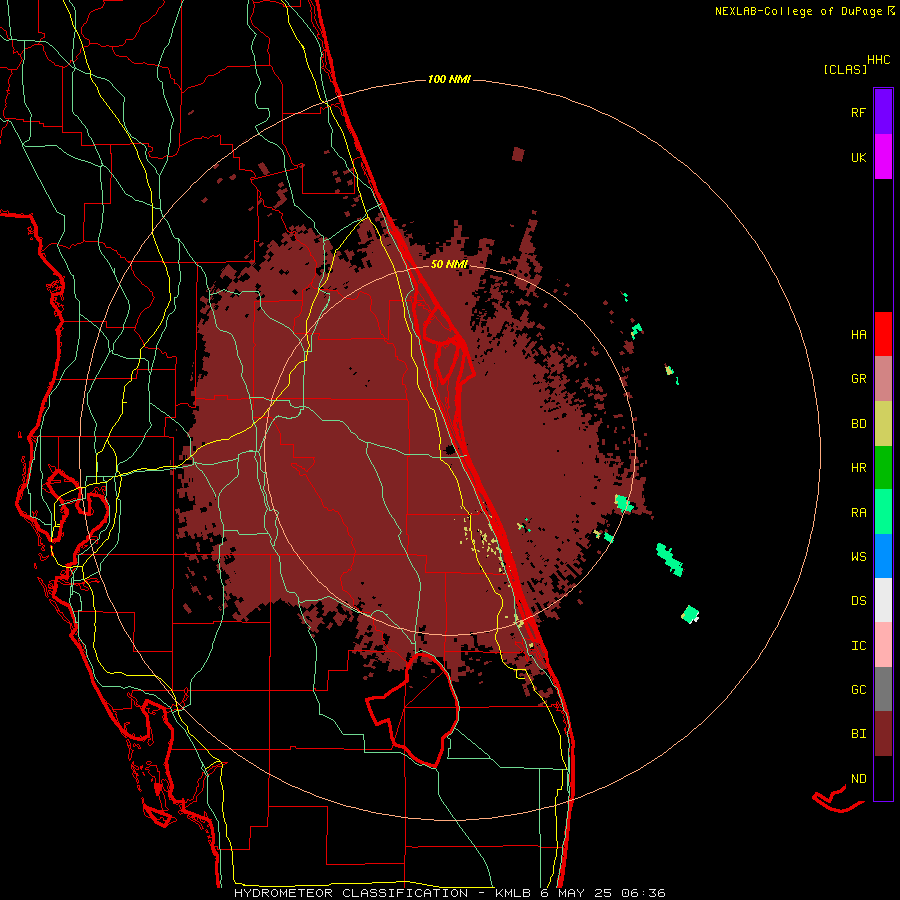Click the HR green legend swatch

tap(883, 468)
